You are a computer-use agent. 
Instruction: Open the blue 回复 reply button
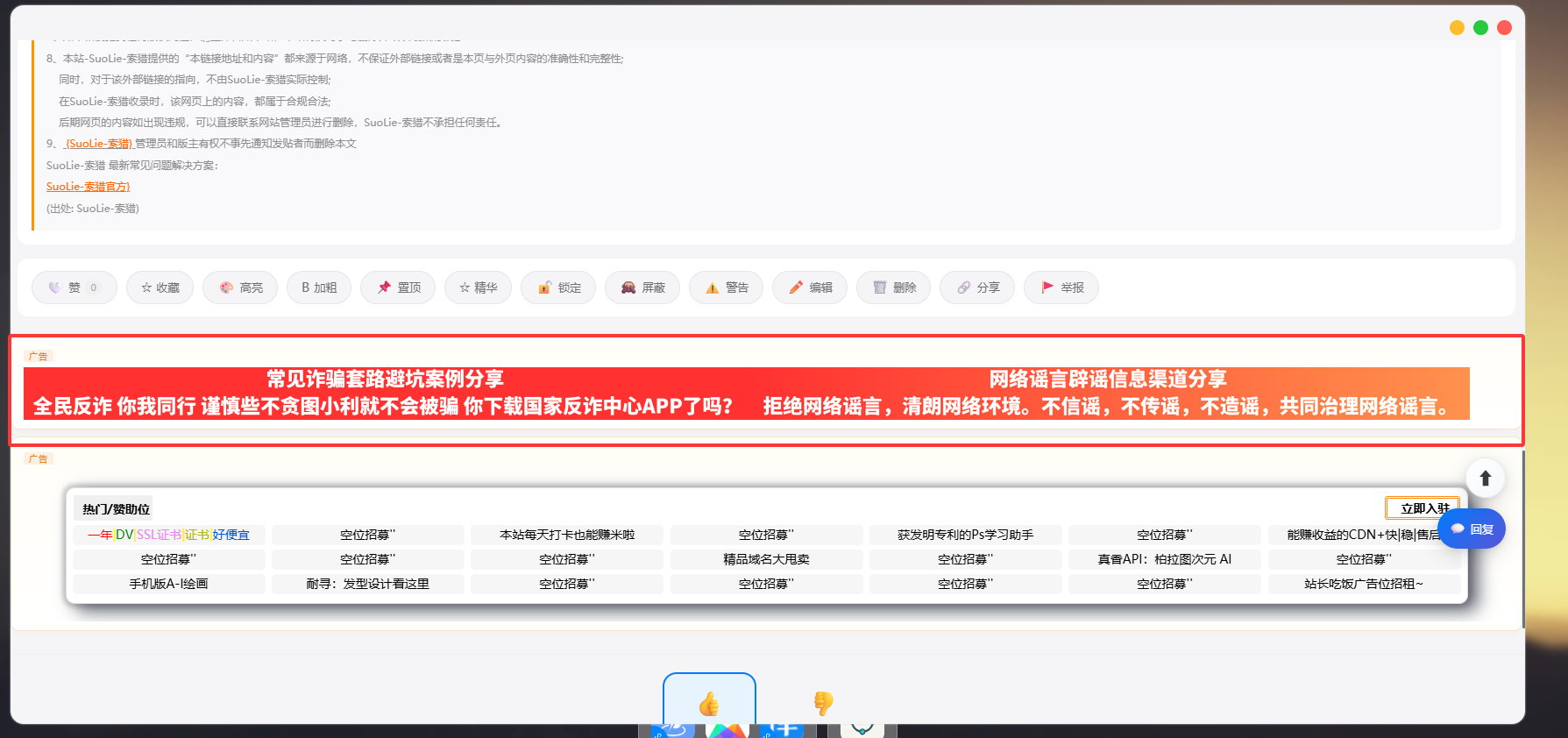tap(1472, 529)
